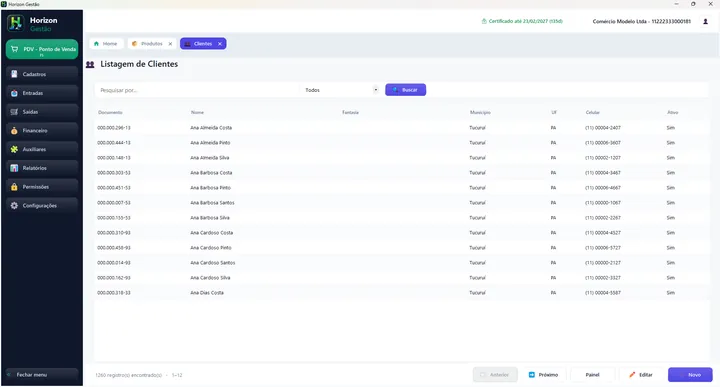Click the Buscar button
720x387 pixels.
(405, 90)
